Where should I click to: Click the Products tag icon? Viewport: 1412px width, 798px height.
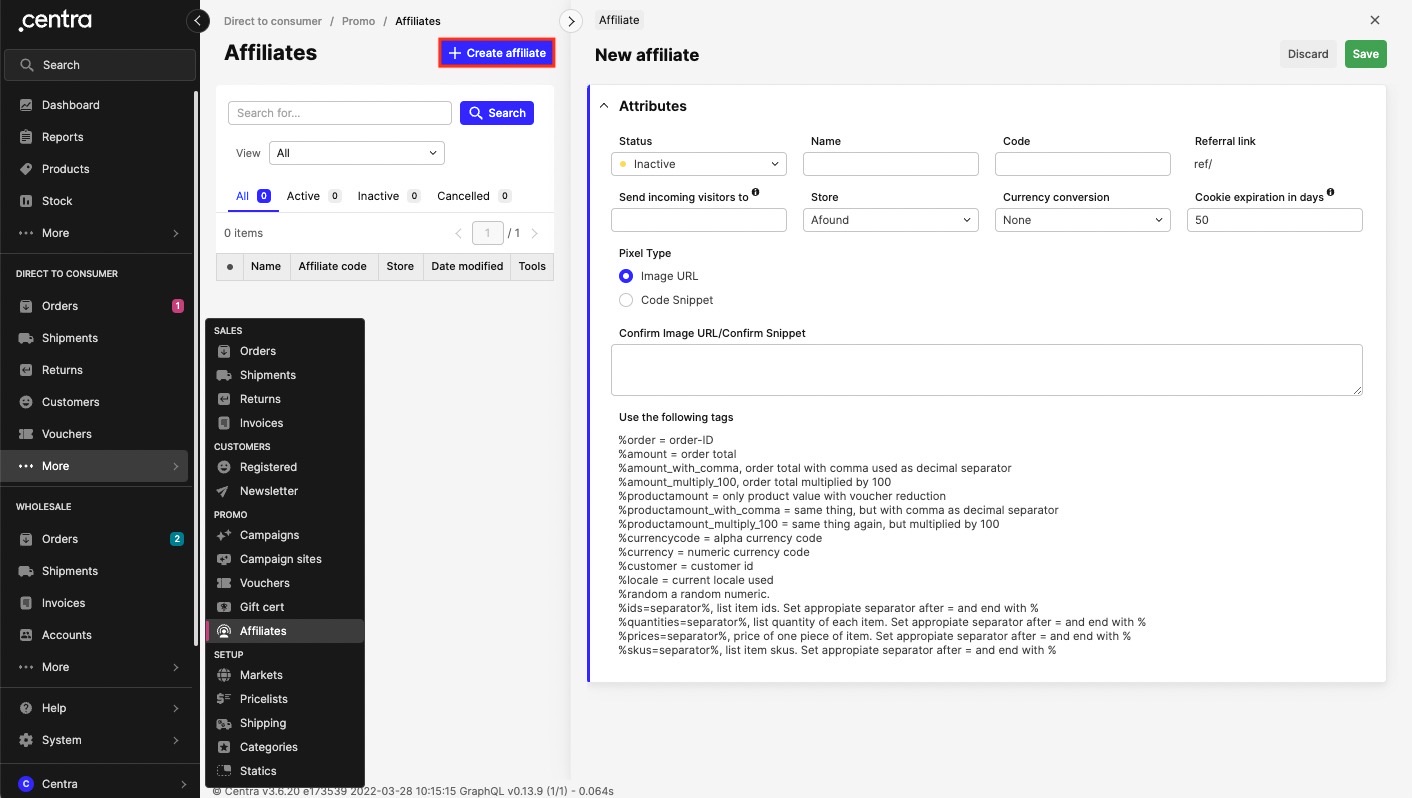(x=26, y=169)
